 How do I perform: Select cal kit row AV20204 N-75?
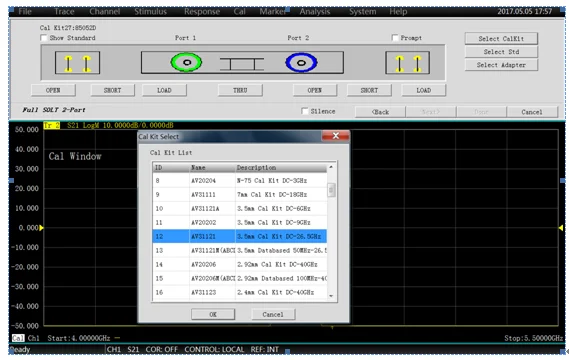(240, 180)
